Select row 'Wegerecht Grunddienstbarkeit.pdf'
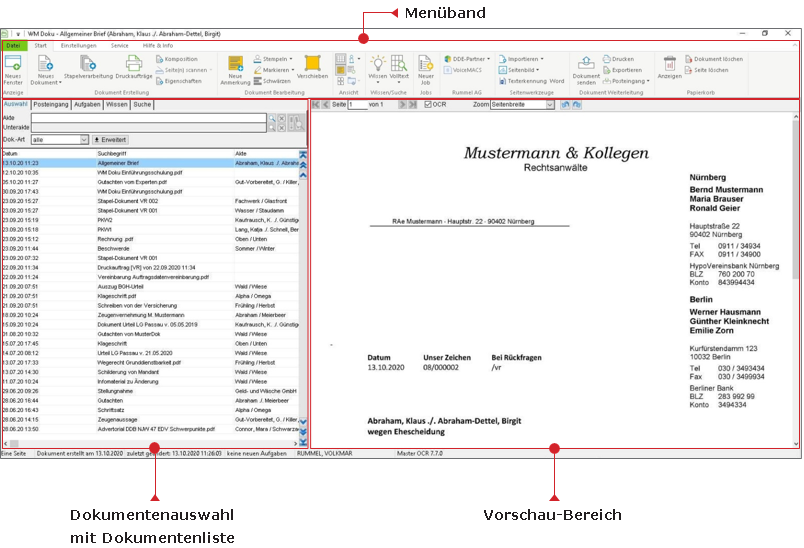This screenshot has height=548, width=804. tap(151, 362)
